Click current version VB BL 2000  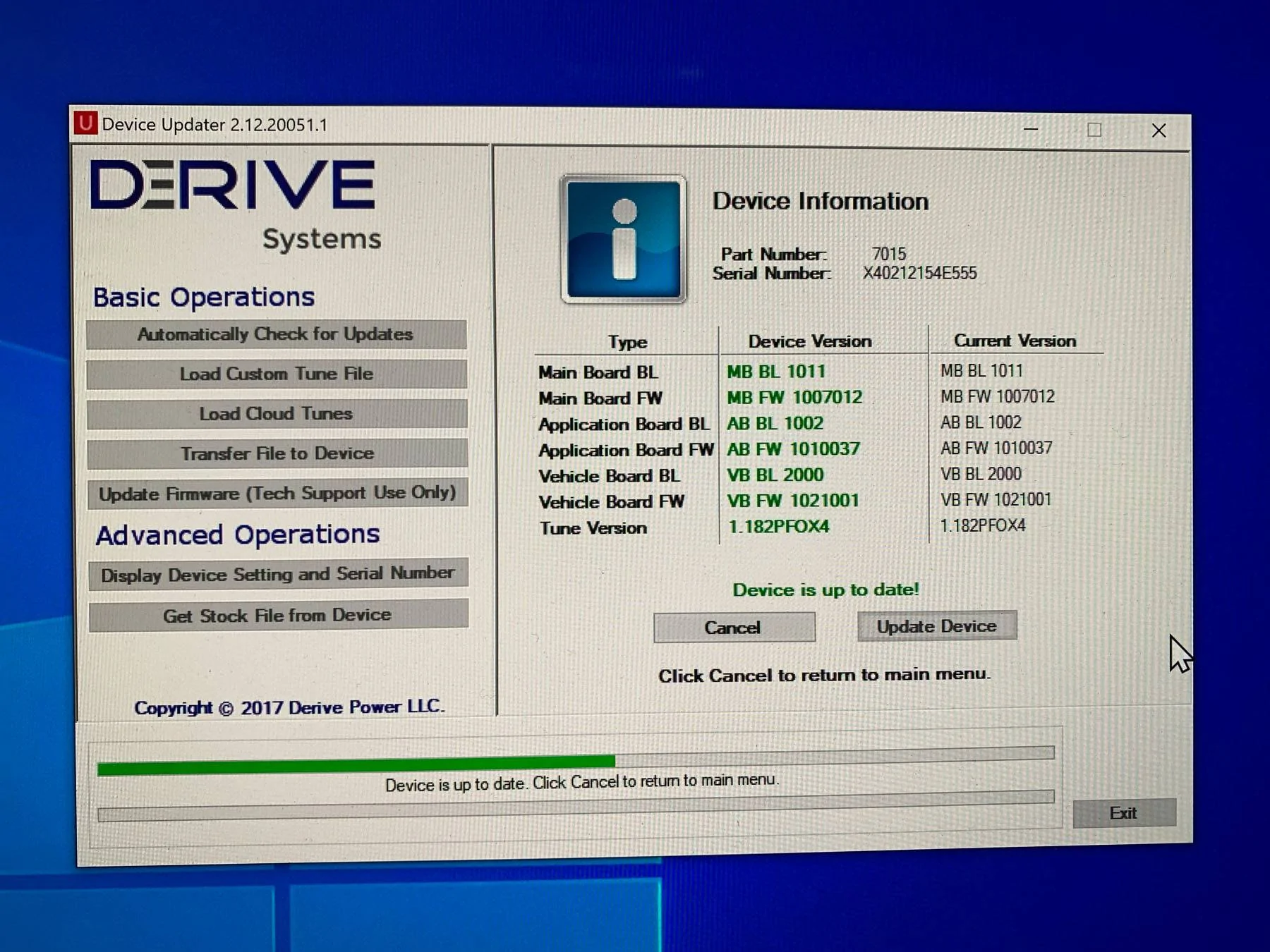pyautogui.click(x=981, y=474)
